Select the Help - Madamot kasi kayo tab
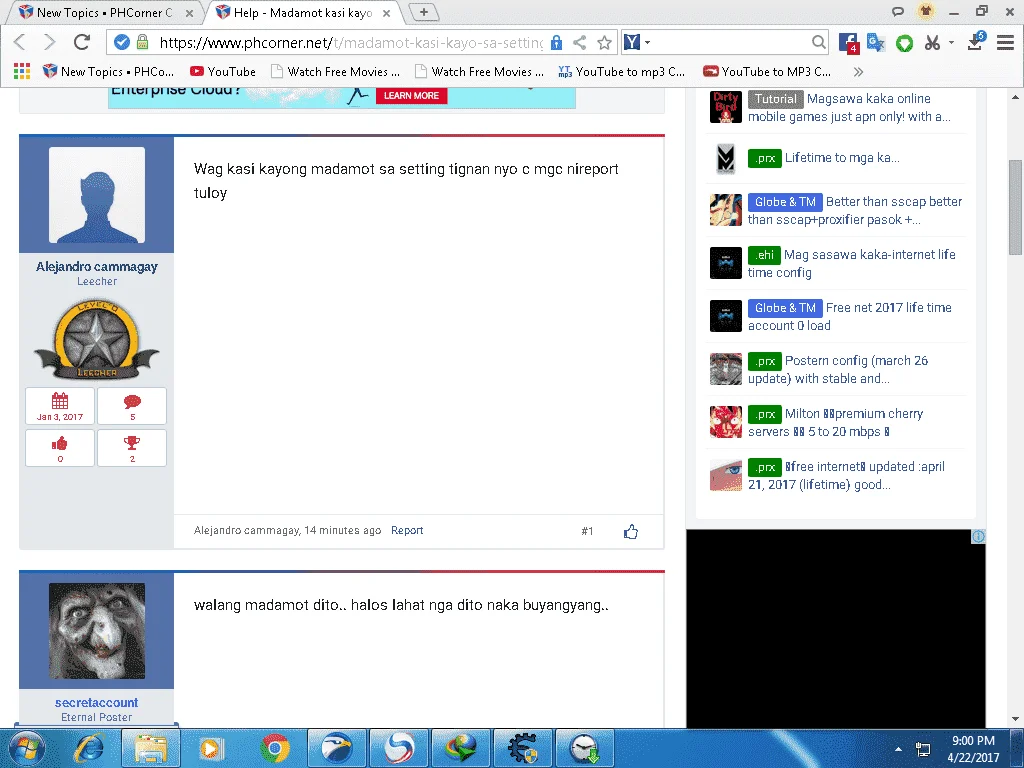Viewport: 1024px width, 768px height. click(x=304, y=12)
